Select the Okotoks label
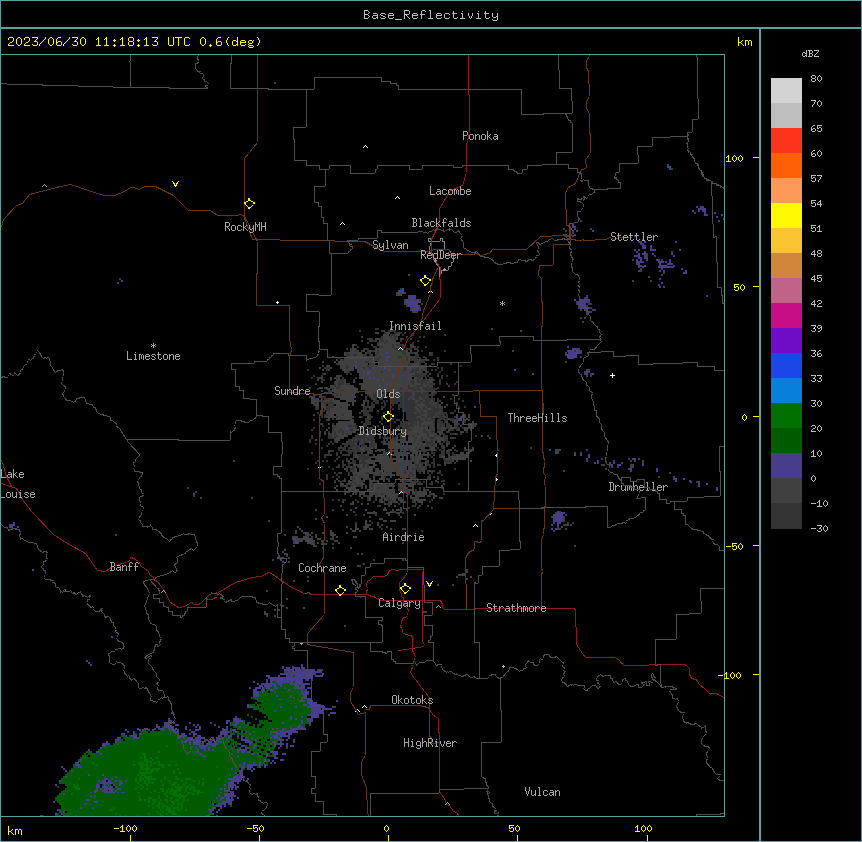The height and width of the screenshot is (842, 862). pyautogui.click(x=412, y=700)
